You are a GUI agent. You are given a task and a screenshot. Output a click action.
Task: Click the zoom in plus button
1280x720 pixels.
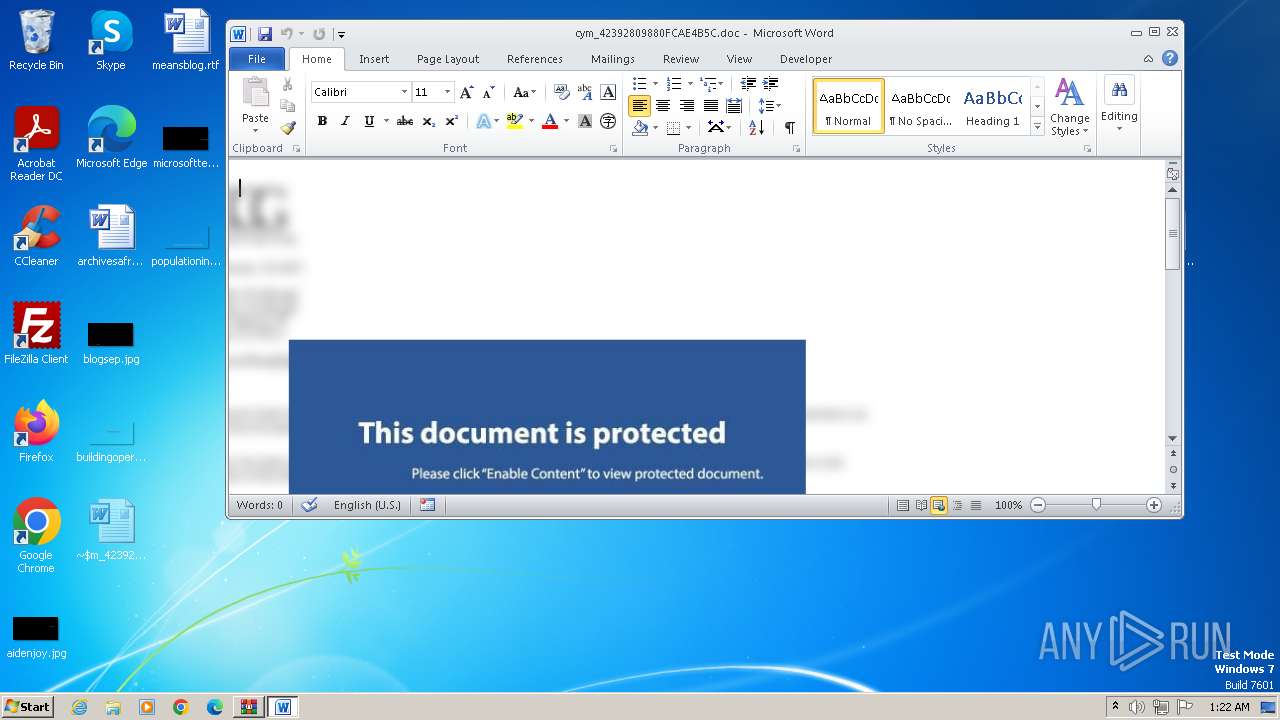(1154, 505)
